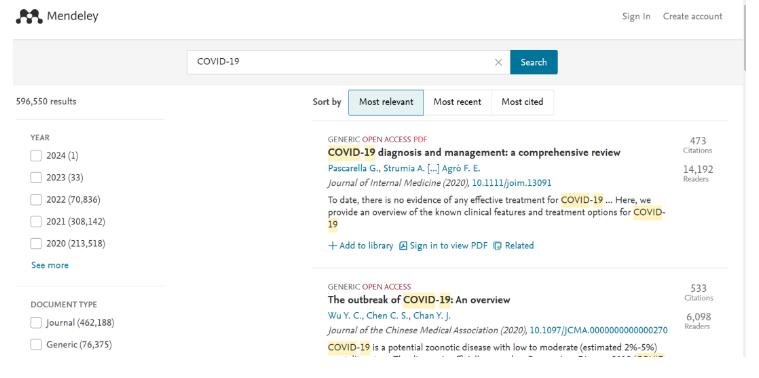Check the 2024 (1) year filter

click(36, 156)
